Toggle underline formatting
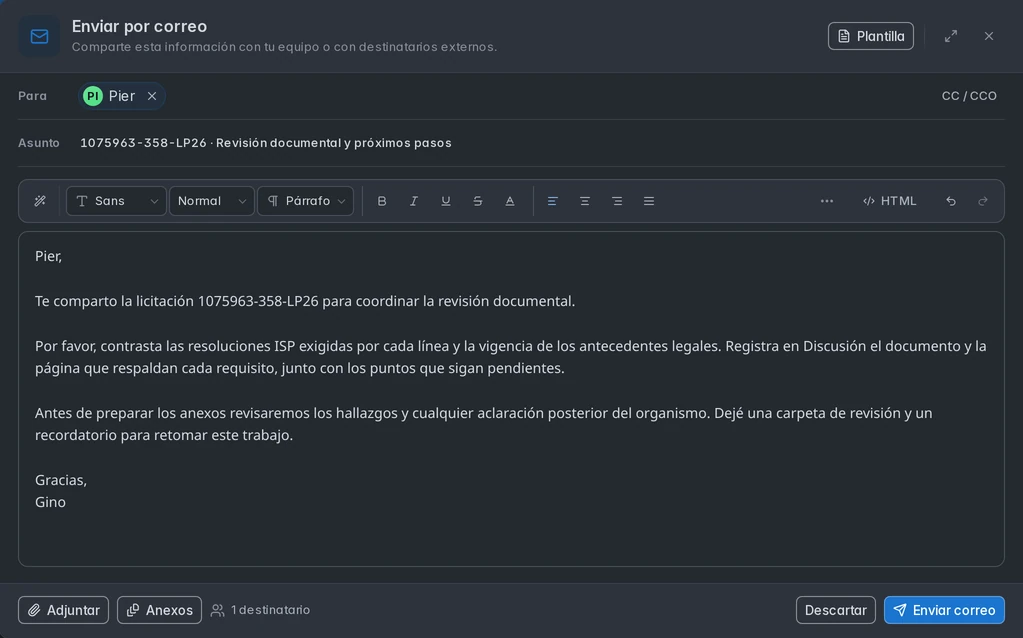Viewport: 1023px width, 638px height. tap(446, 201)
